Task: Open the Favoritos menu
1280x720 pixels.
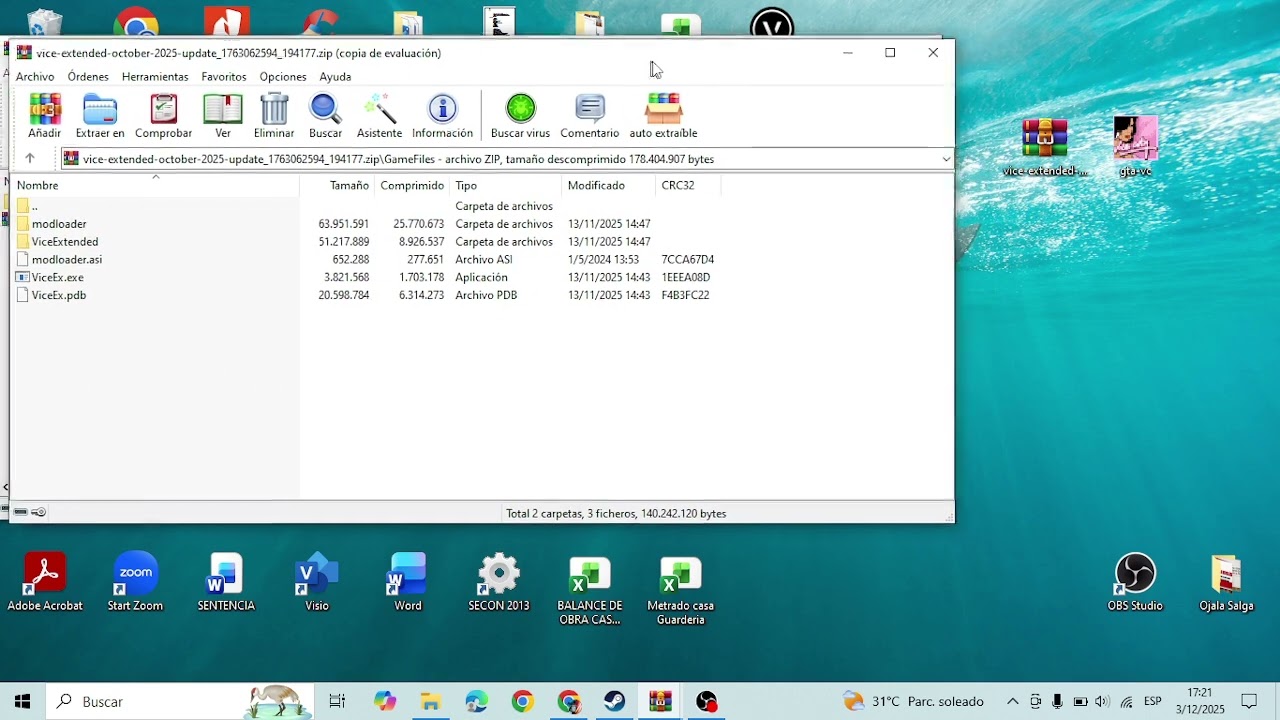Action: point(224,76)
